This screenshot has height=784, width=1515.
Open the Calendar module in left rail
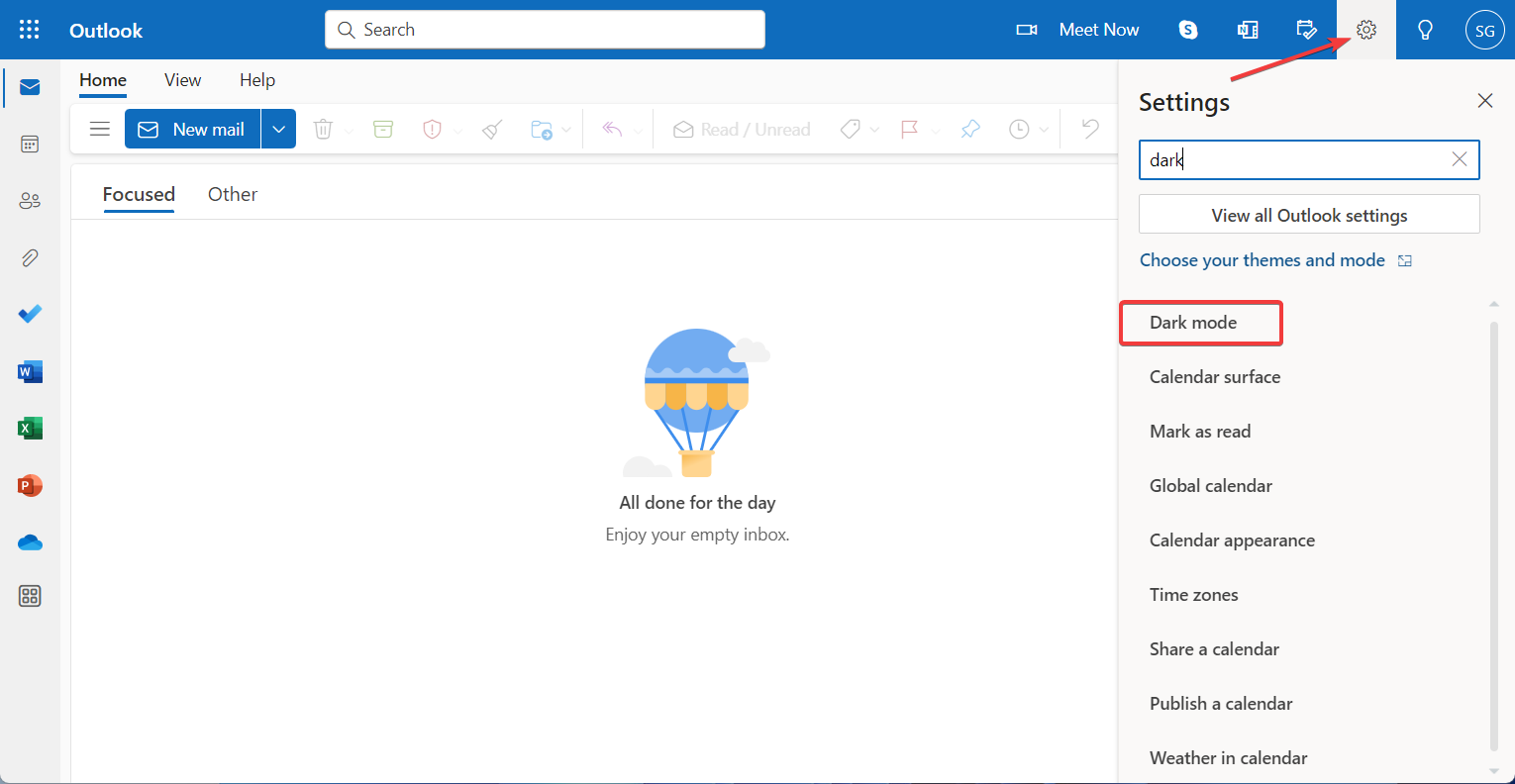point(30,145)
